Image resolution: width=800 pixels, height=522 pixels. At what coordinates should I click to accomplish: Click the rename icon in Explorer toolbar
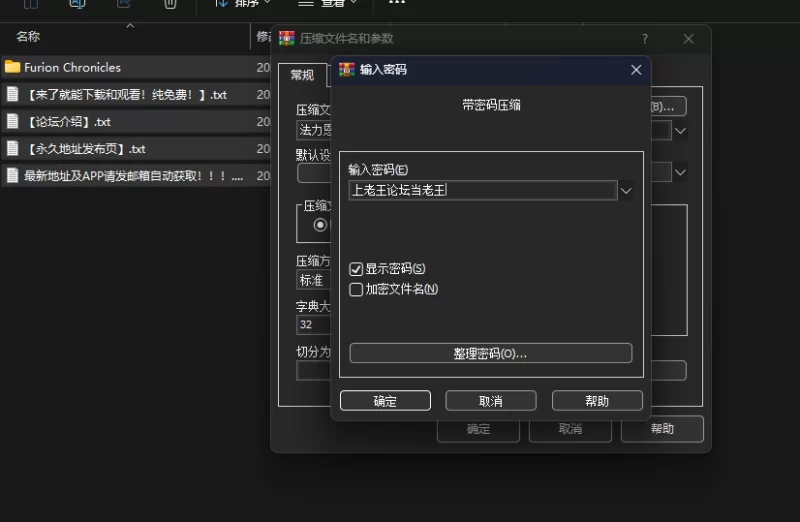[77, 4]
